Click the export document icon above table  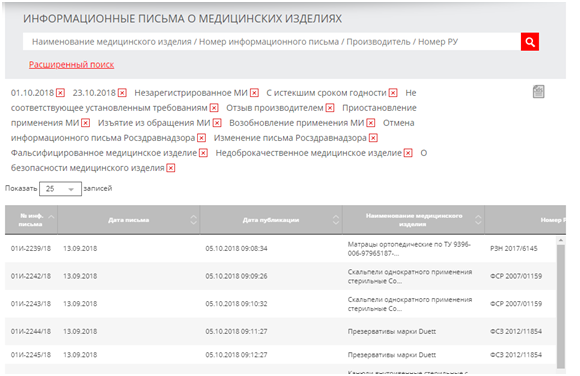(x=539, y=91)
